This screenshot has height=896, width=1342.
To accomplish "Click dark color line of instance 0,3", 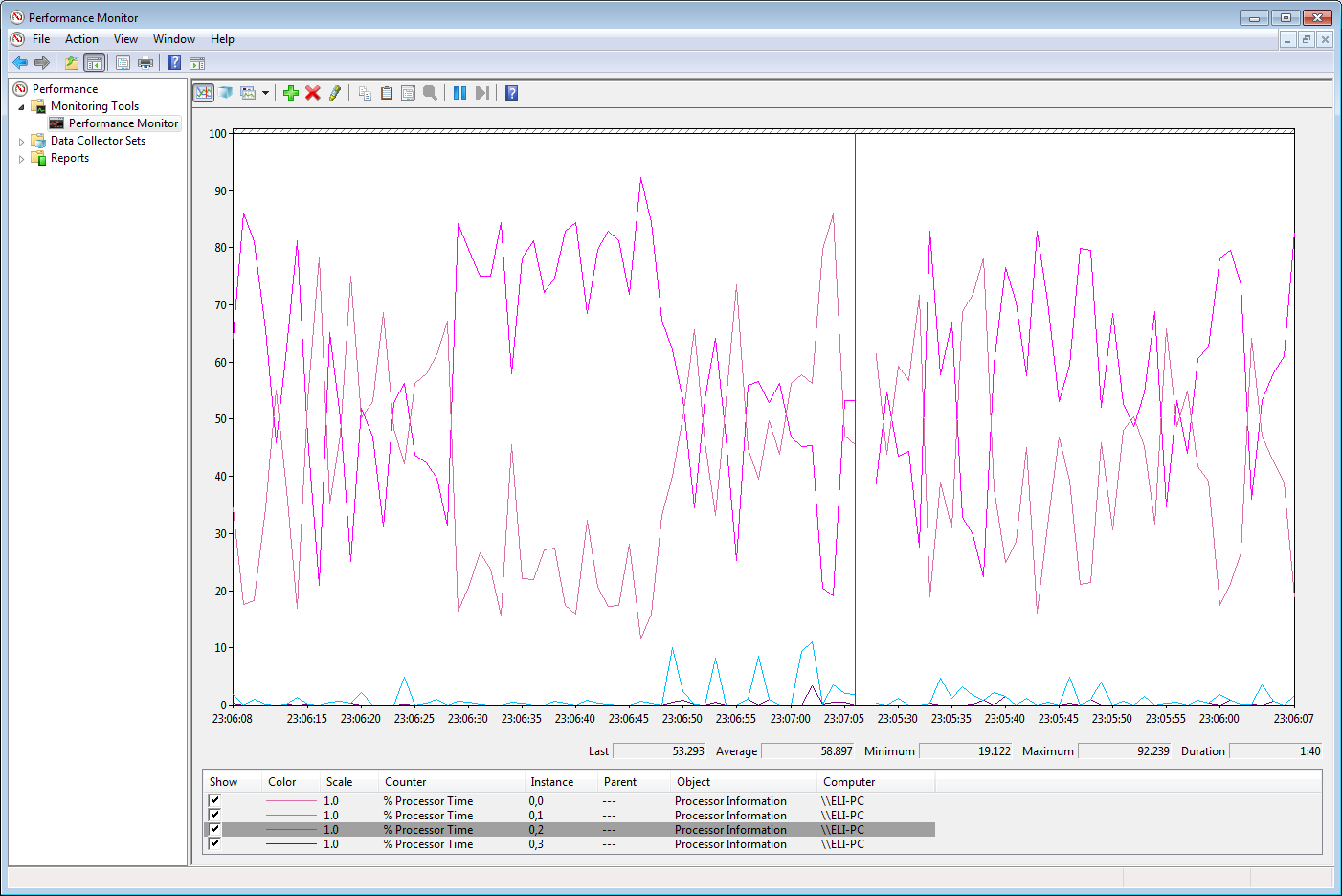I will pyautogui.click(x=291, y=844).
